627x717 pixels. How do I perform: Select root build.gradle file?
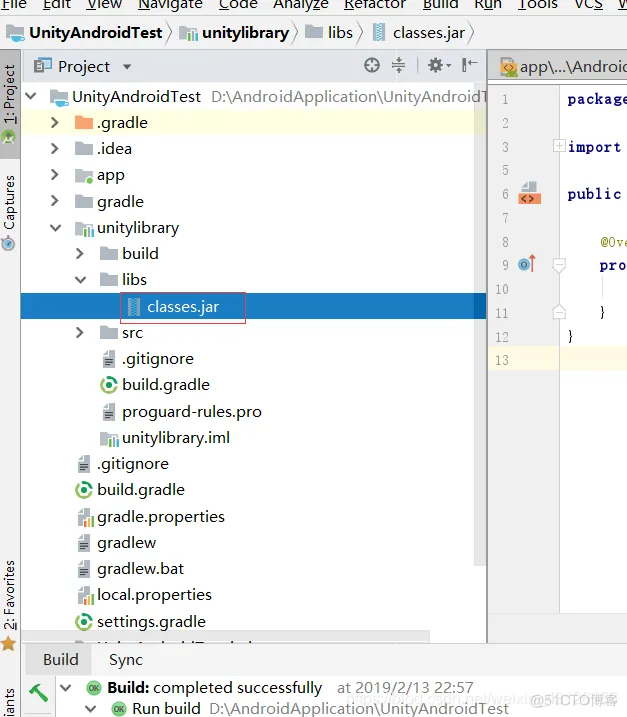pos(141,490)
